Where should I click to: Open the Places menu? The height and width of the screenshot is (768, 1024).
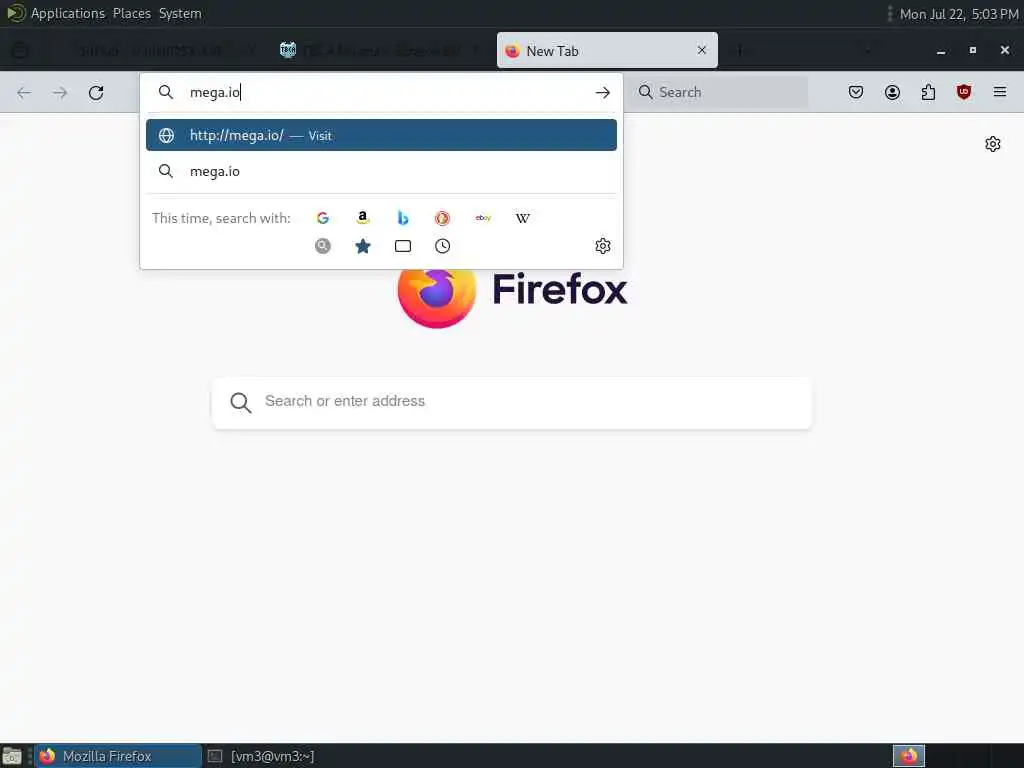coord(131,14)
